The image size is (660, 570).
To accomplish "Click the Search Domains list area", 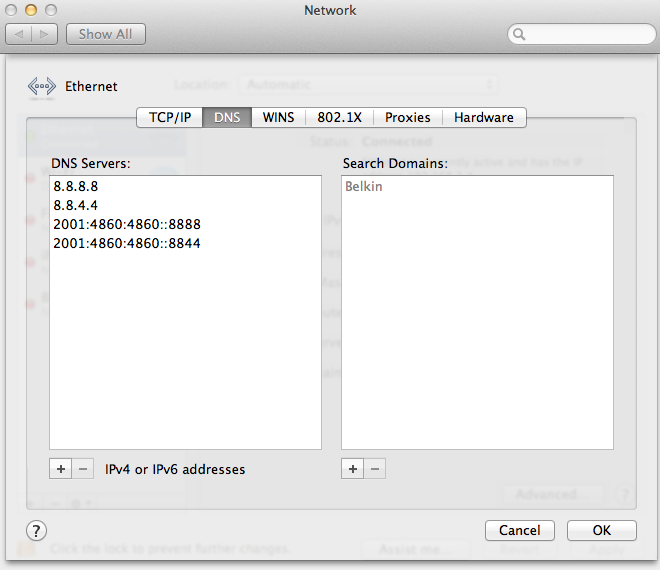I will point(477,312).
